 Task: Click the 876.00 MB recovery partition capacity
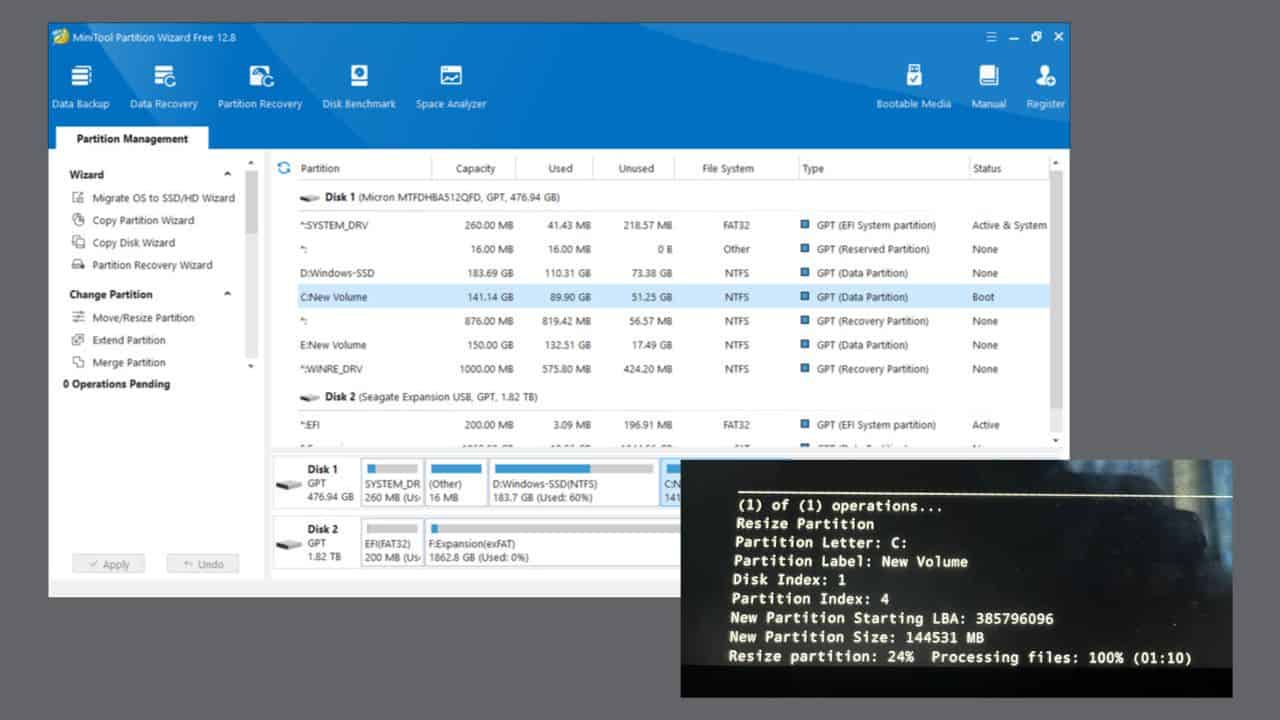(x=488, y=321)
